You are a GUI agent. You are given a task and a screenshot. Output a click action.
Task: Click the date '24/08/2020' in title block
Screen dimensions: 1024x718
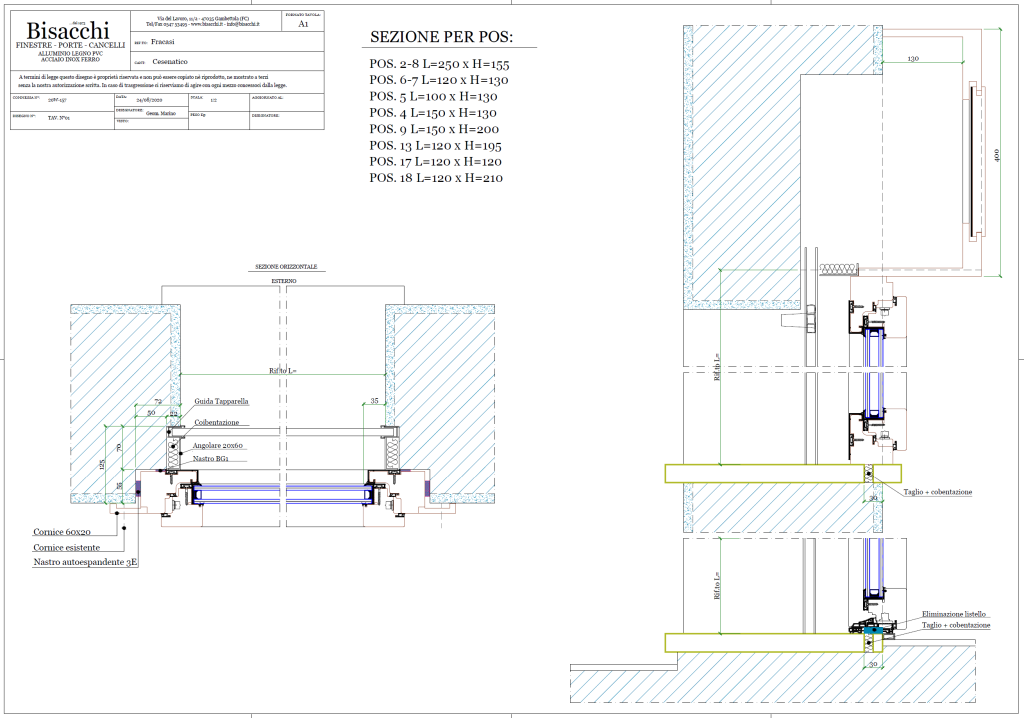(149, 101)
